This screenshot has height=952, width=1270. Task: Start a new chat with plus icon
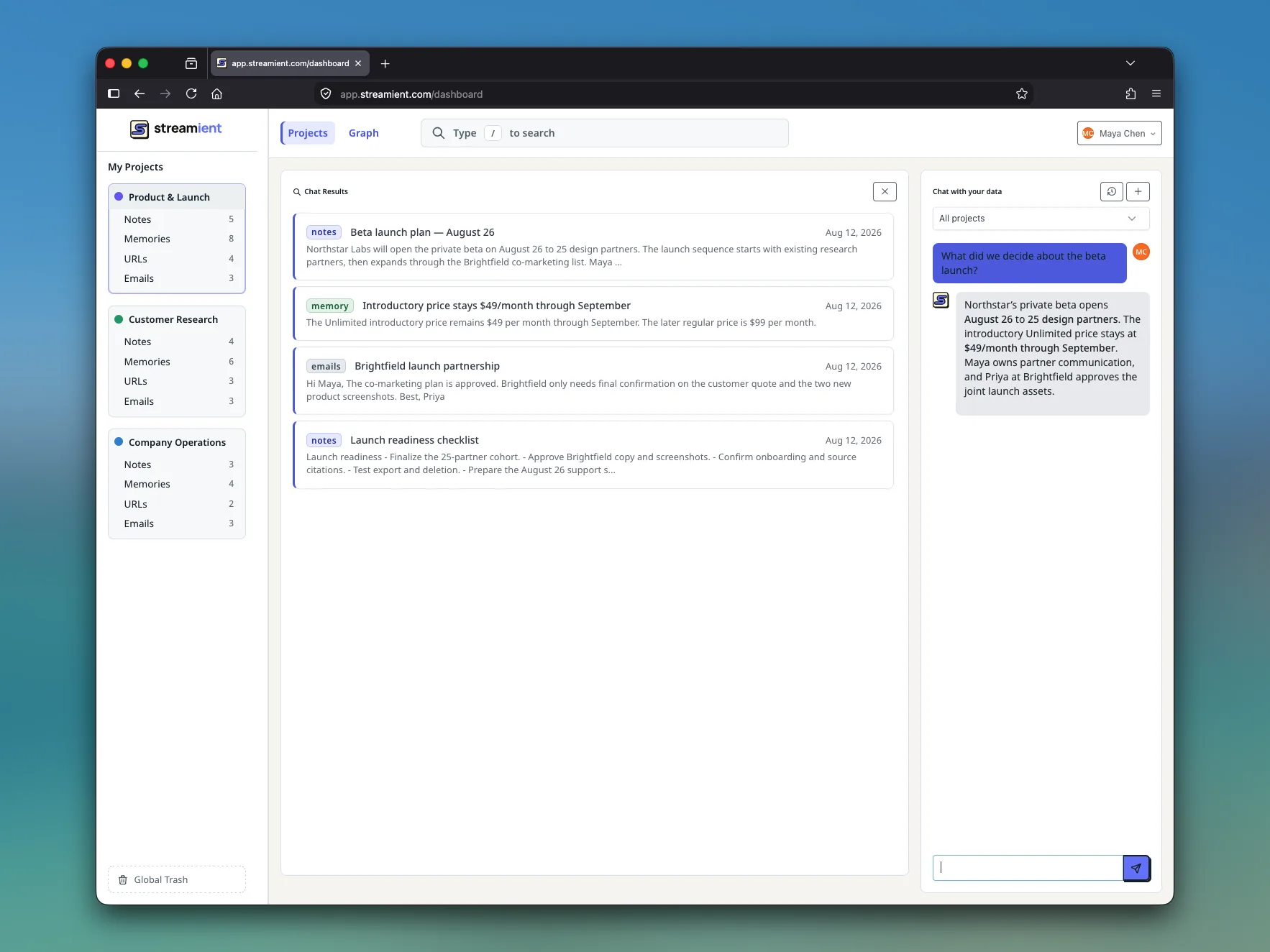click(1138, 191)
